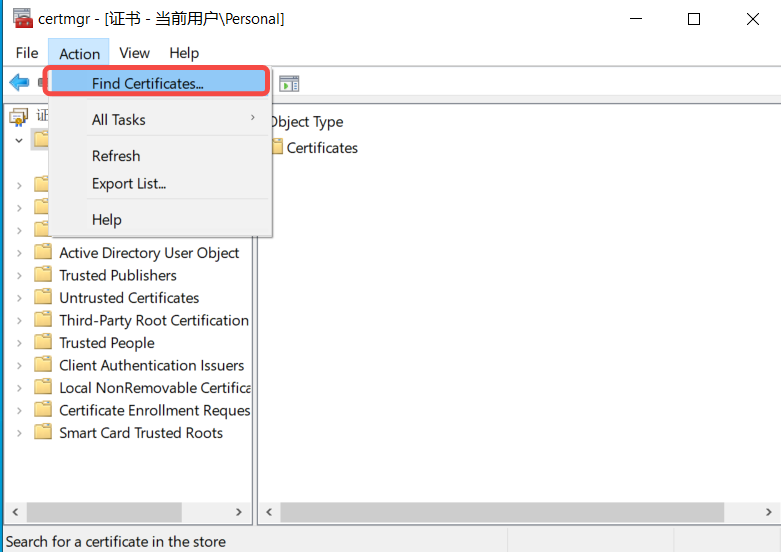Open the File menu

point(27,53)
